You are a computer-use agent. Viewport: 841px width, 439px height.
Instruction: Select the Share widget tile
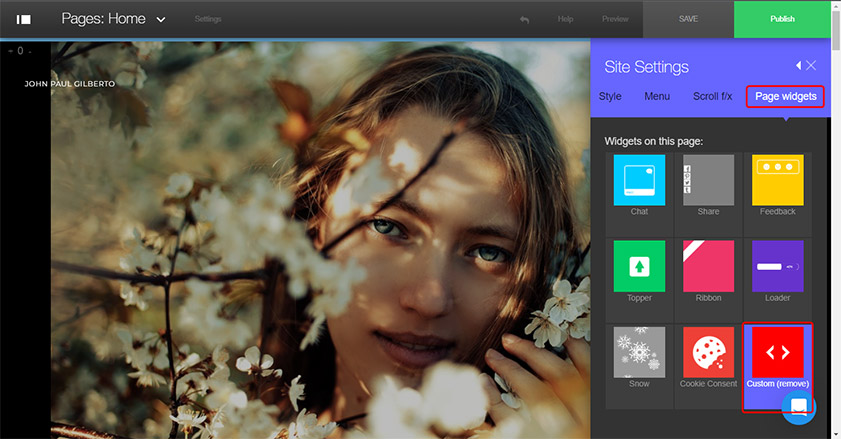pos(708,181)
